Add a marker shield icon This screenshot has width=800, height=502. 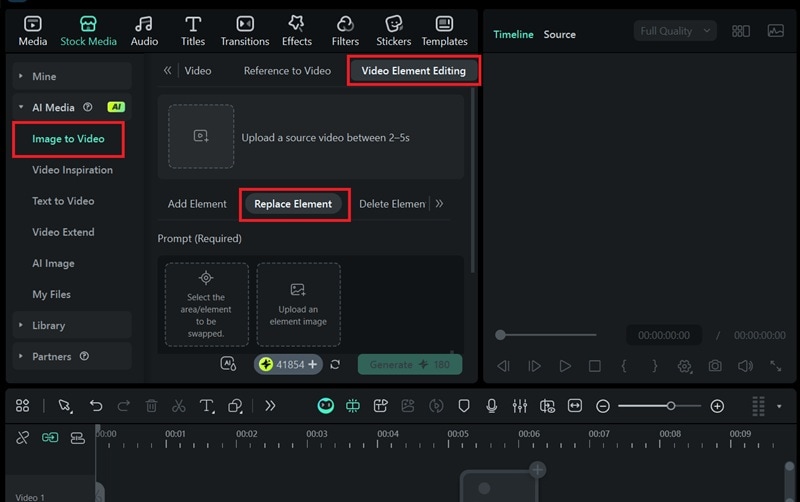(463, 406)
